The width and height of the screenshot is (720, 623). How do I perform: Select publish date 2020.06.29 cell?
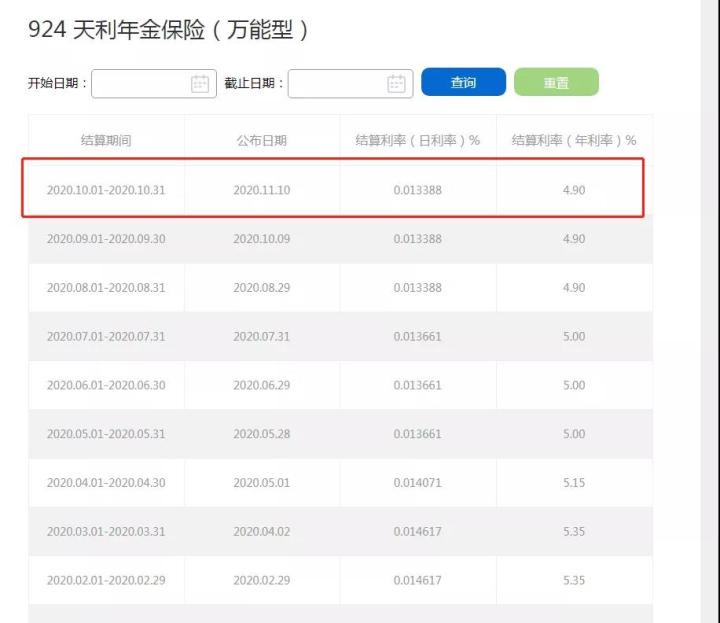point(262,385)
